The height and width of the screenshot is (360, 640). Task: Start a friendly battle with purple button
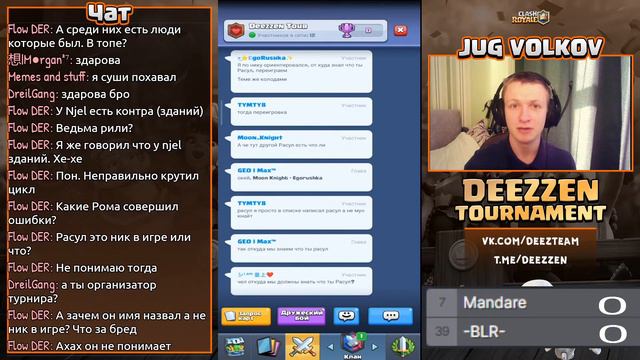[x=302, y=316]
